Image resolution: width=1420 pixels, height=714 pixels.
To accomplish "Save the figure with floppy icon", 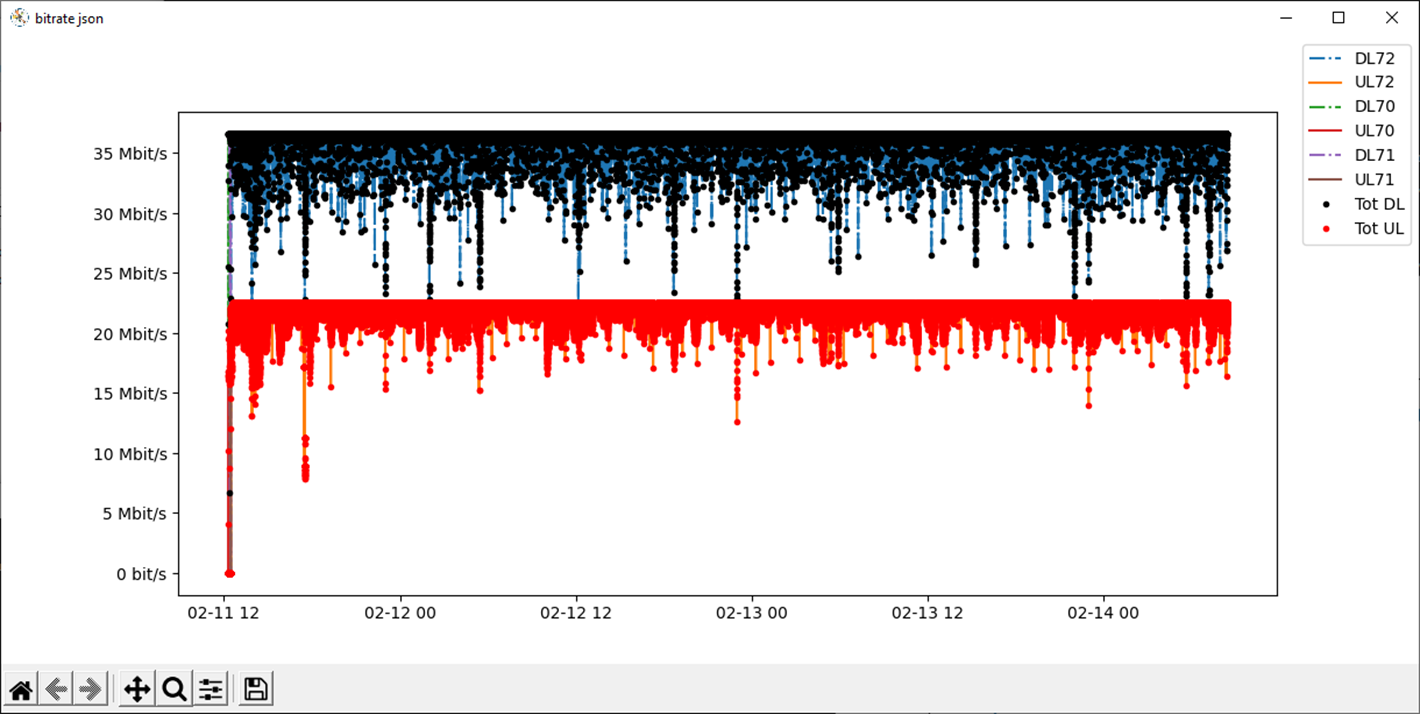I will (x=255, y=689).
